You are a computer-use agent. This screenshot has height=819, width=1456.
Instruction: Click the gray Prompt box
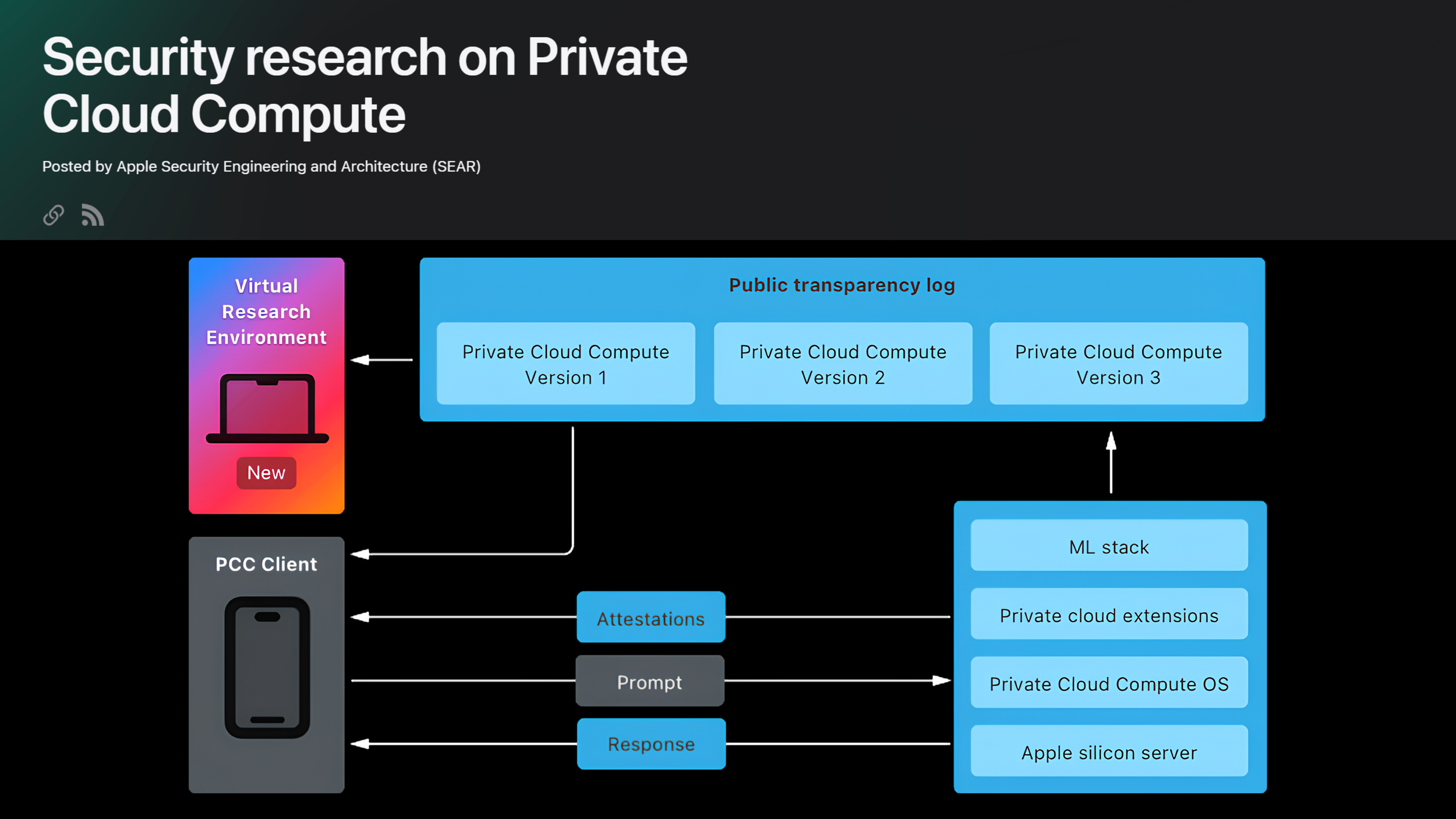[650, 680]
